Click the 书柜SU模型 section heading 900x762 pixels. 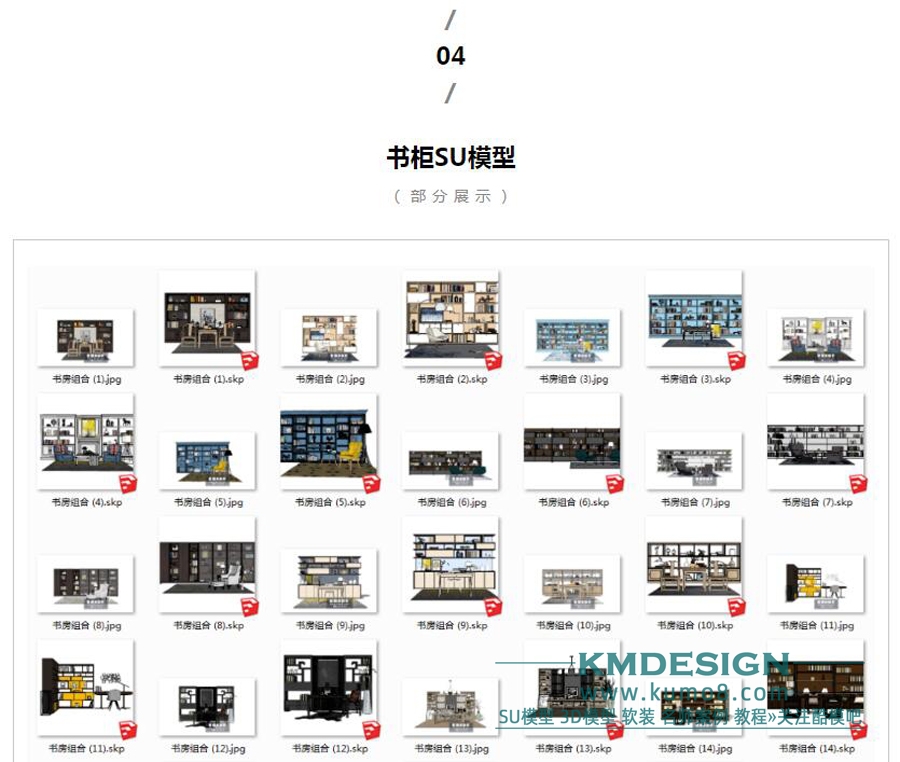click(x=450, y=158)
